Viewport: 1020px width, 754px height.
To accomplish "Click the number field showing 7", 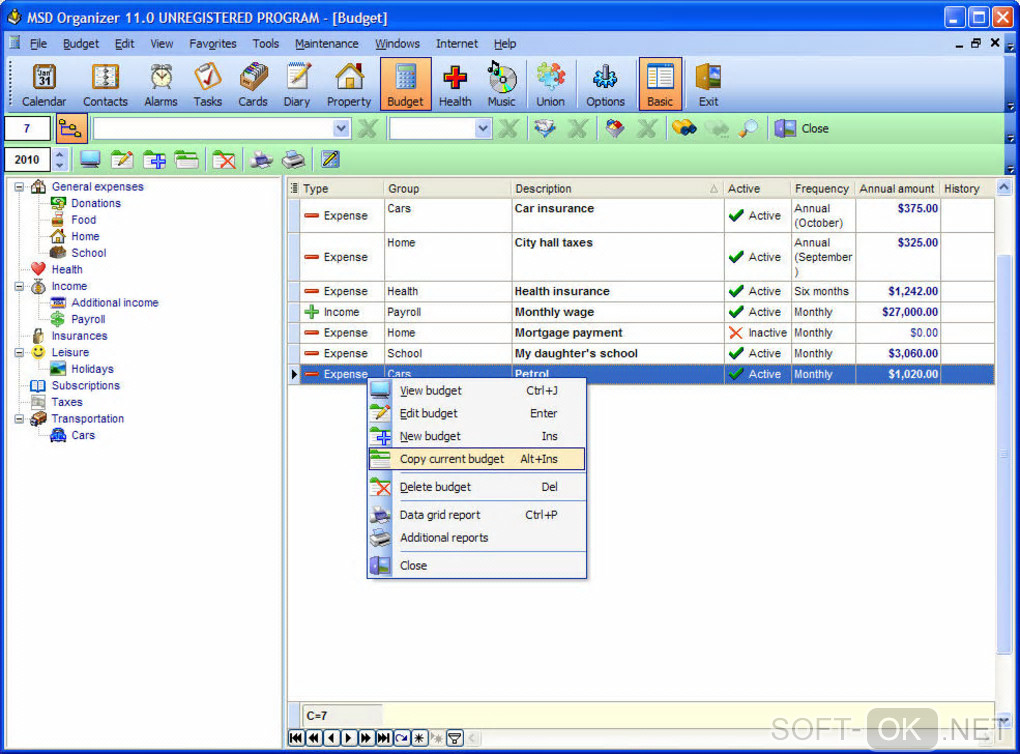I will pyautogui.click(x=27, y=128).
